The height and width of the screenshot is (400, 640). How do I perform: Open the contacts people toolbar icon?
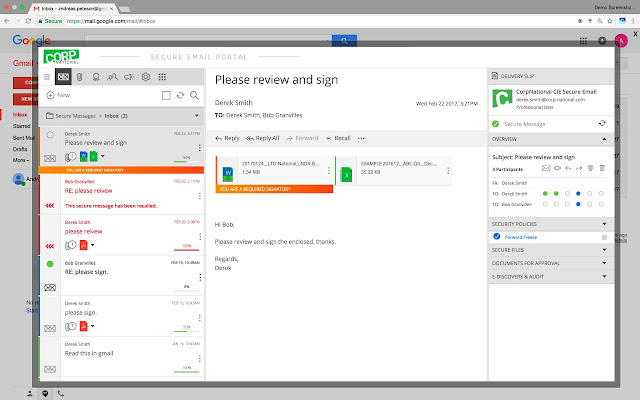pyautogui.click(x=112, y=77)
